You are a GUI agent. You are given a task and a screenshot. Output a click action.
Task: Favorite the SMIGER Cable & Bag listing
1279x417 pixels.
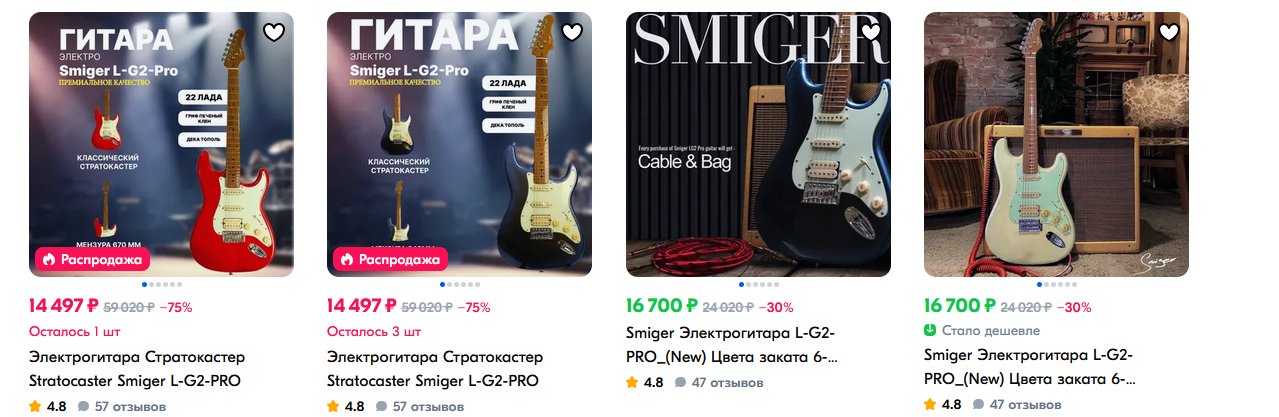tap(871, 32)
